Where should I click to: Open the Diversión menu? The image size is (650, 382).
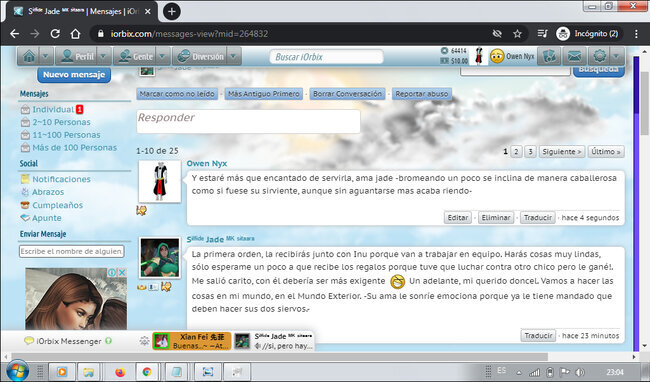(201, 56)
